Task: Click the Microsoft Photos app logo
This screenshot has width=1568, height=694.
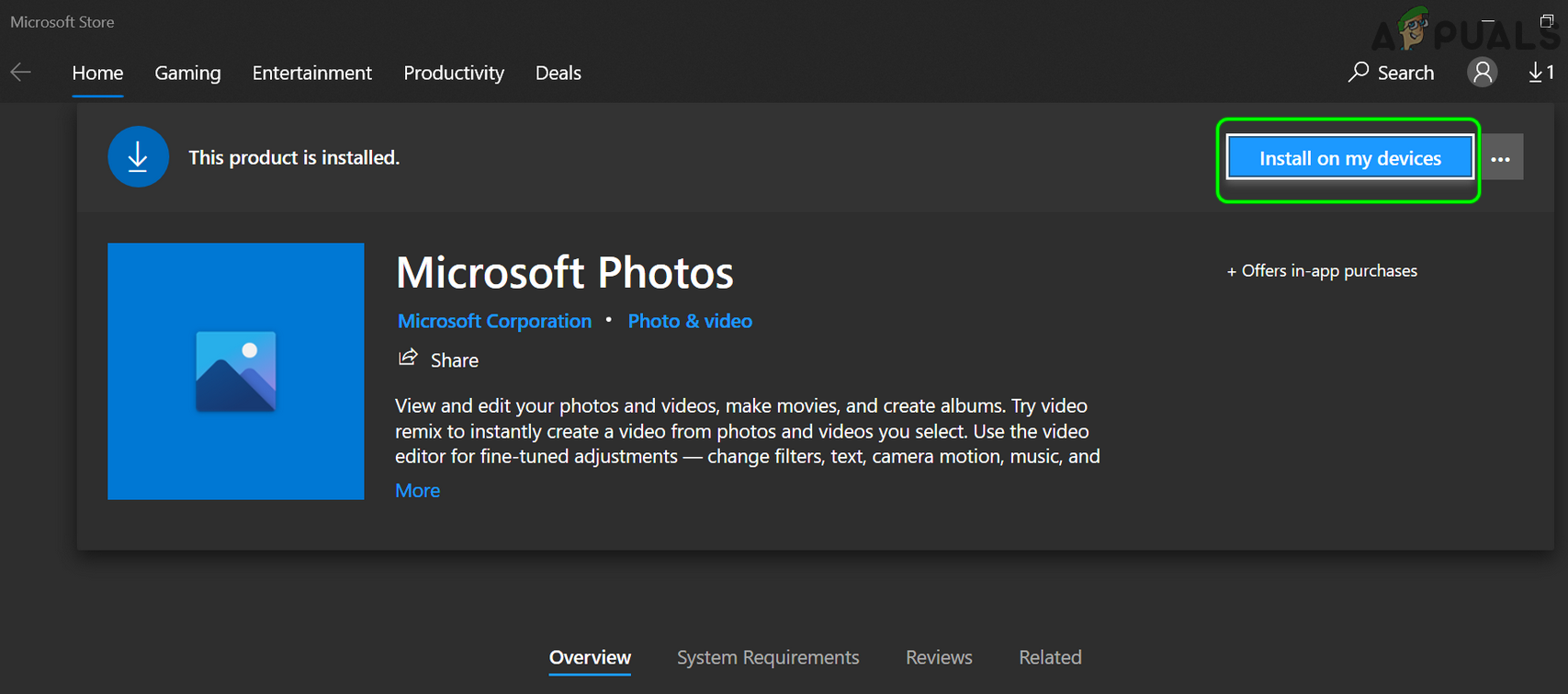Action: (x=236, y=371)
